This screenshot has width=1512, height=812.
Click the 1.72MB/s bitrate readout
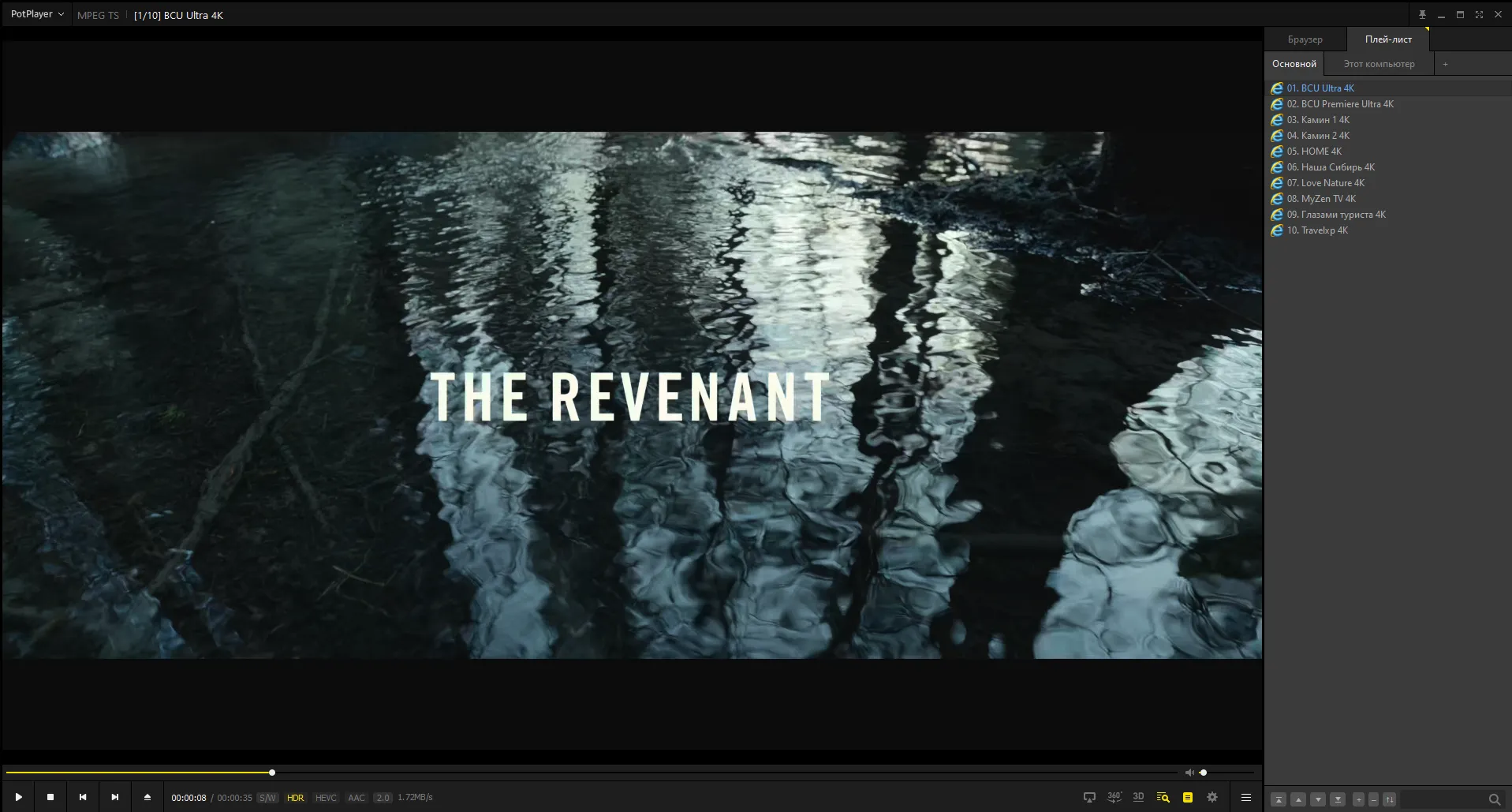coord(415,798)
